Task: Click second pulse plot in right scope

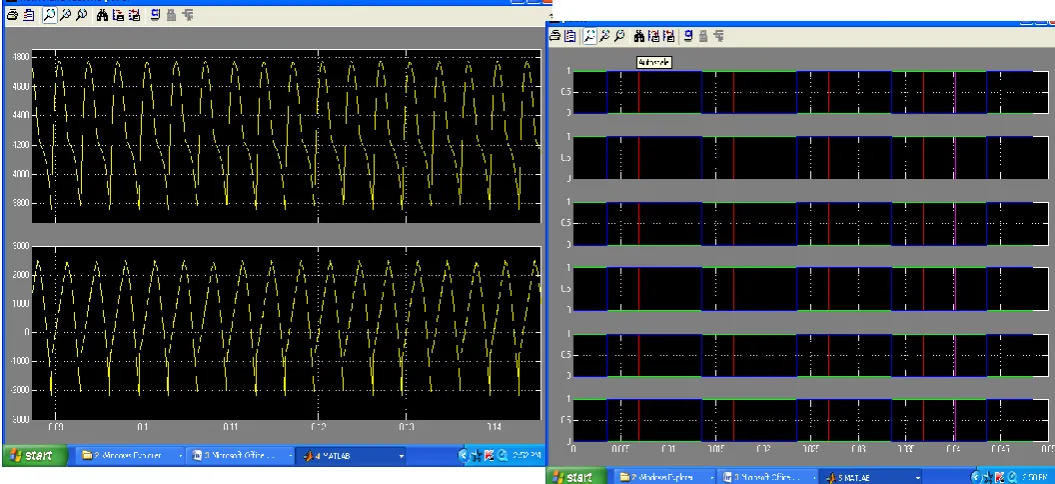Action: click(810, 158)
